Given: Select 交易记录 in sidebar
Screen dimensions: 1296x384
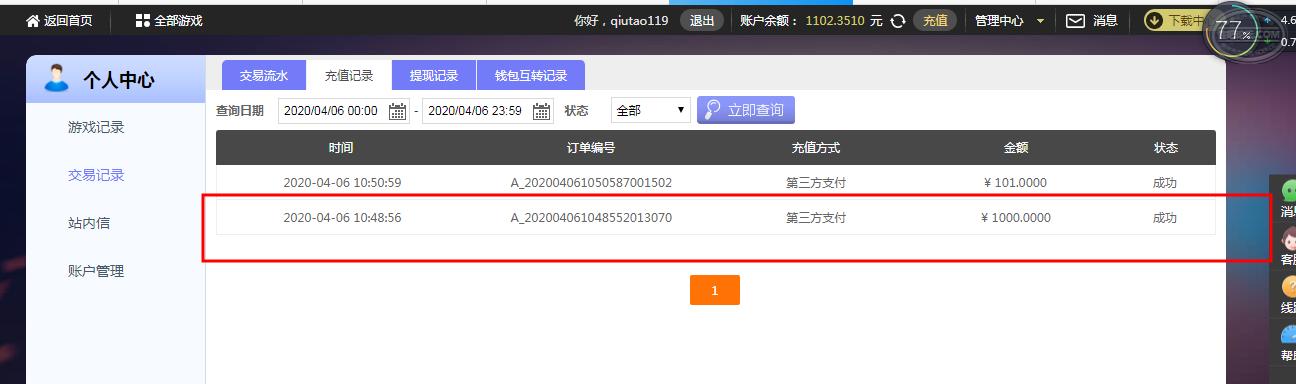Looking at the screenshot, I should pyautogui.click(x=96, y=175).
